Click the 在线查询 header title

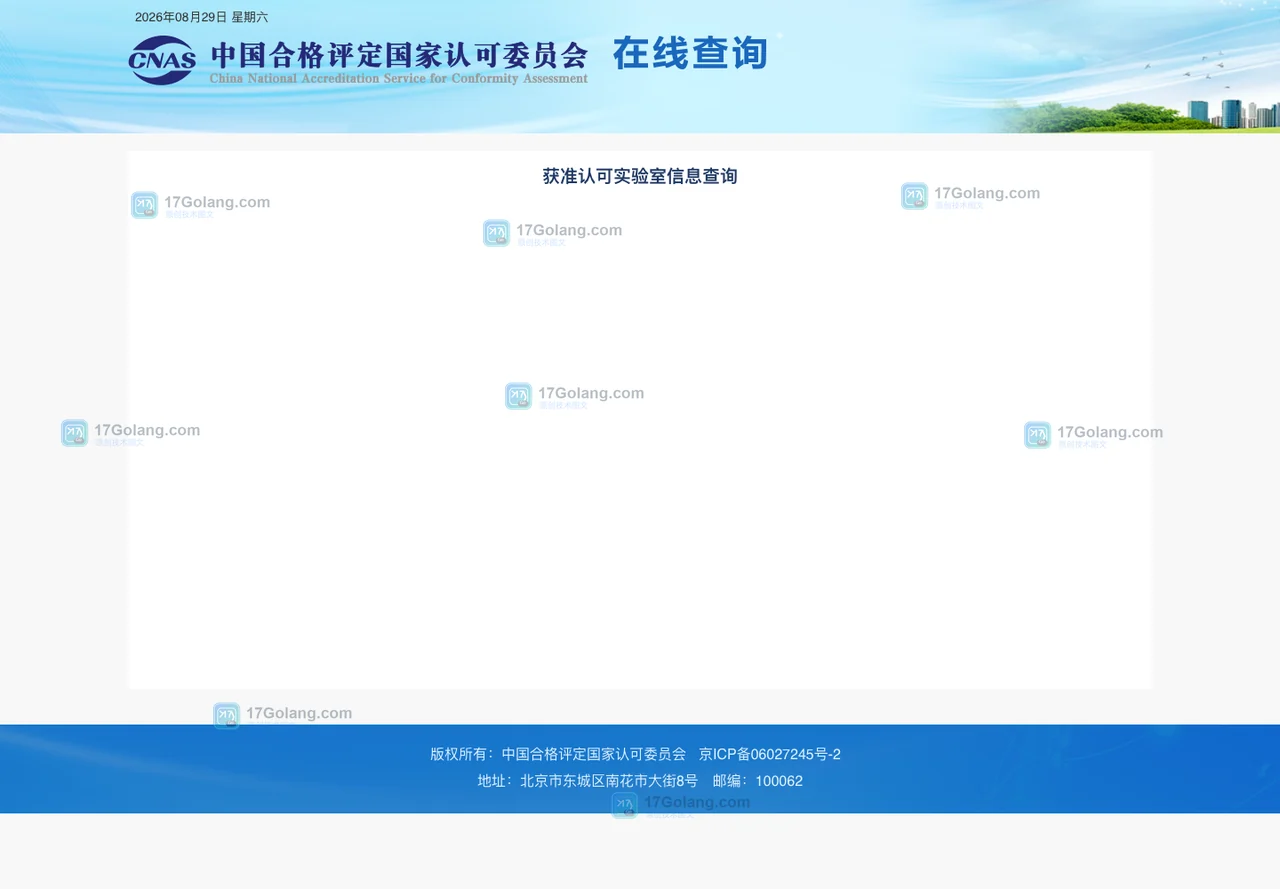(690, 54)
